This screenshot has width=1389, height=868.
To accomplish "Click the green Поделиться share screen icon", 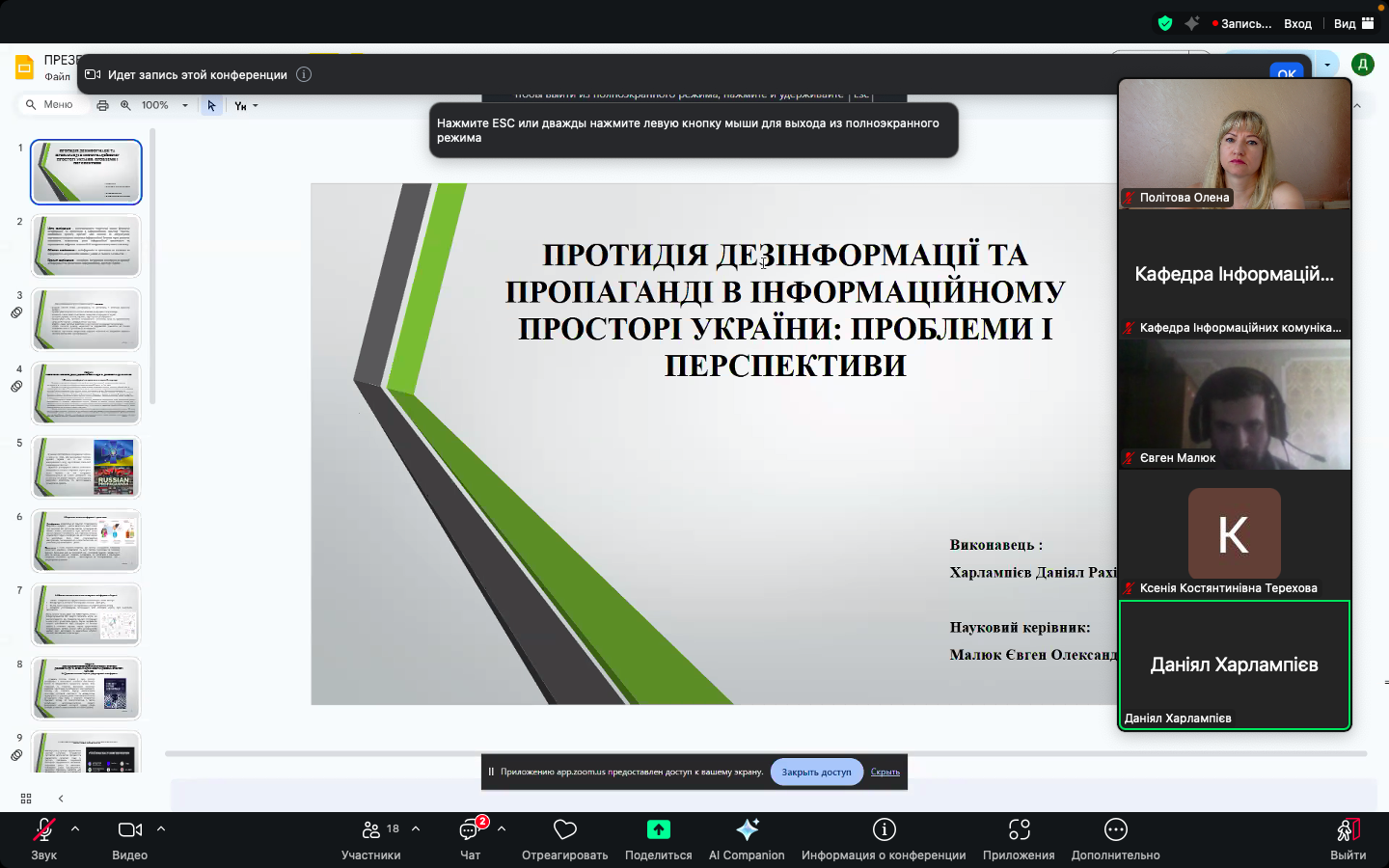I will click(659, 829).
